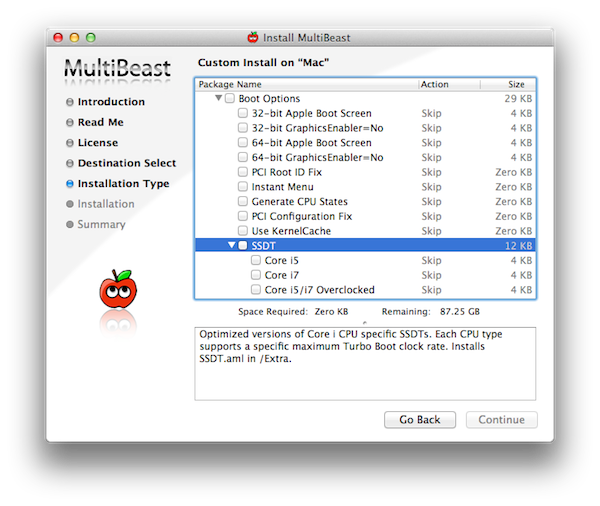Click the Go Back button
The width and height of the screenshot is (600, 506).
click(420, 420)
